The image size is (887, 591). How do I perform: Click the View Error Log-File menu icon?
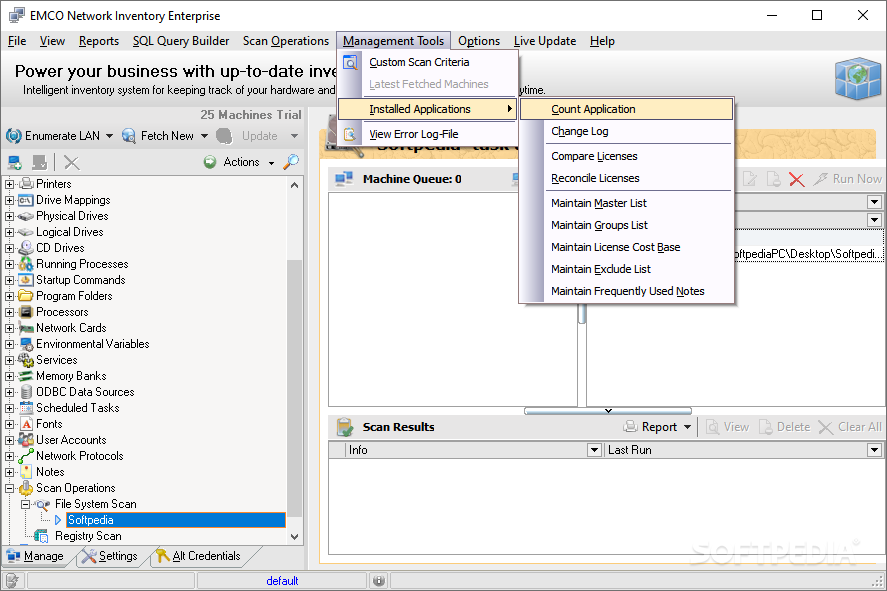click(350, 134)
